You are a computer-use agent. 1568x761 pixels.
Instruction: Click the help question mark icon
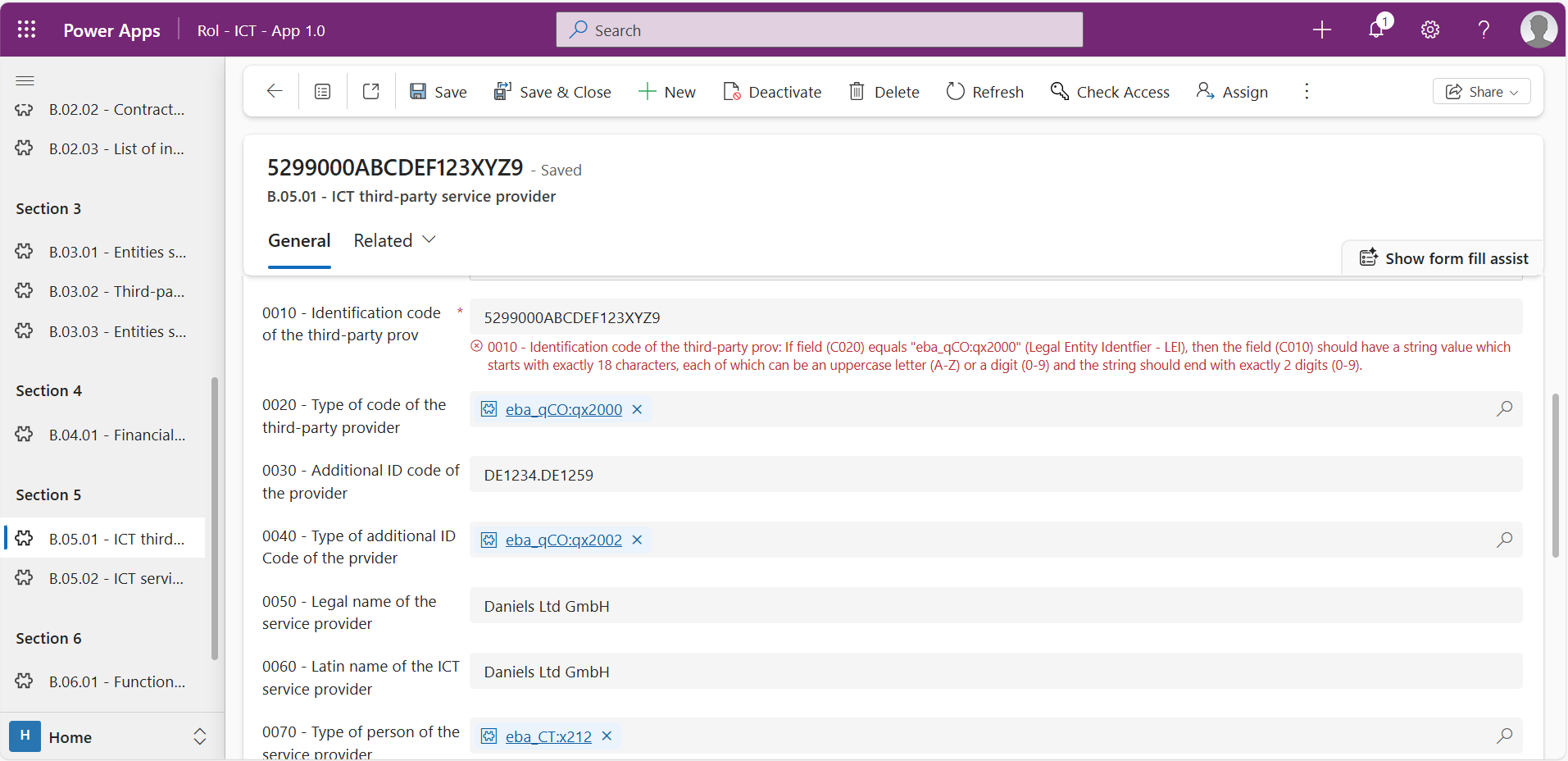1483,30
